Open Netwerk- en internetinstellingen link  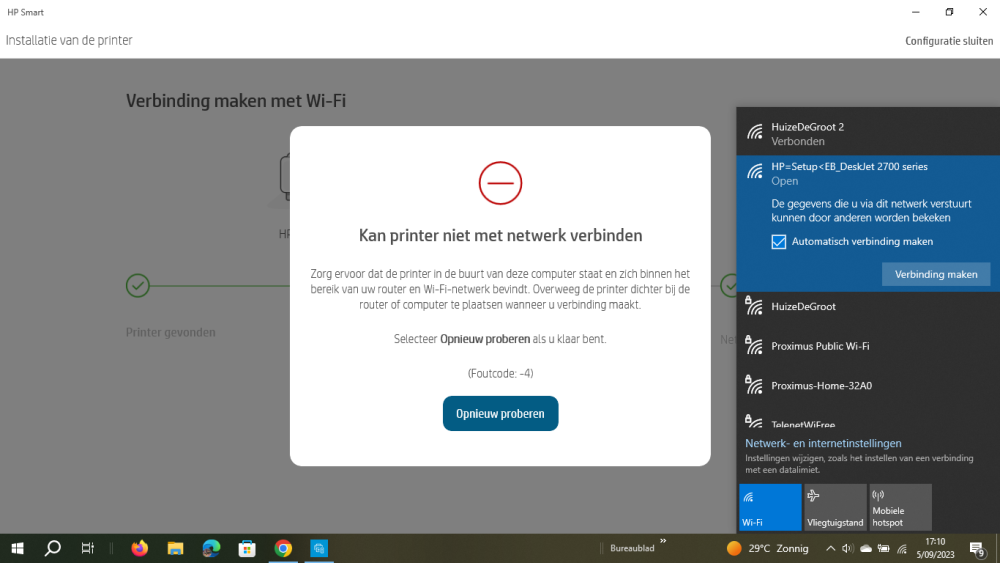(x=823, y=443)
